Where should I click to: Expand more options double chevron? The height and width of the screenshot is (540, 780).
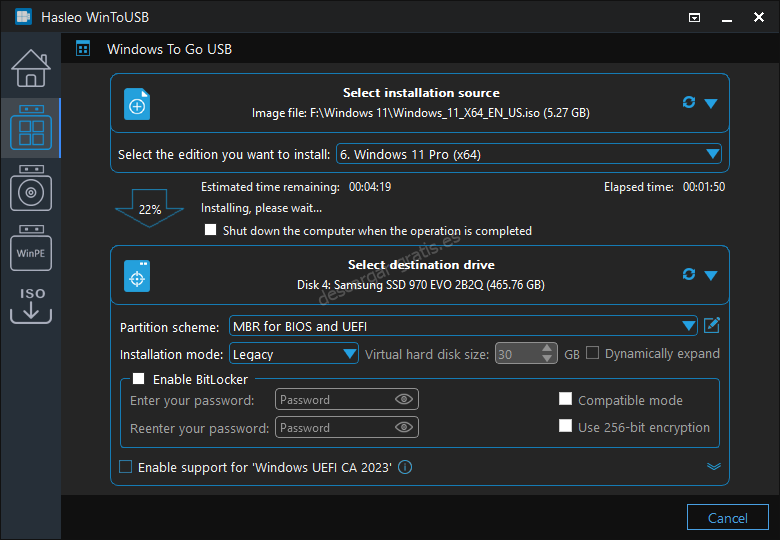click(714, 466)
